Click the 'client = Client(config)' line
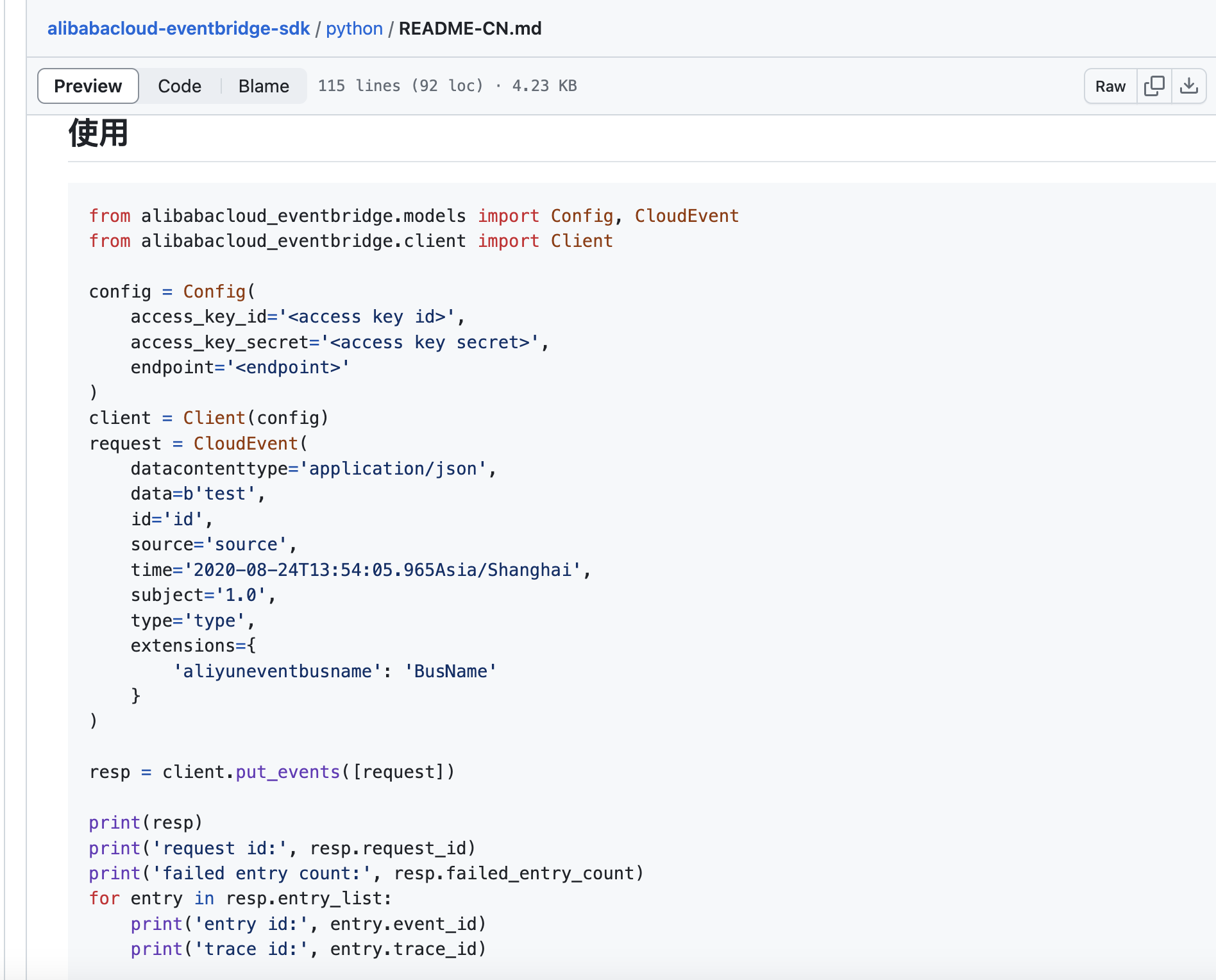 pyautogui.click(x=209, y=418)
